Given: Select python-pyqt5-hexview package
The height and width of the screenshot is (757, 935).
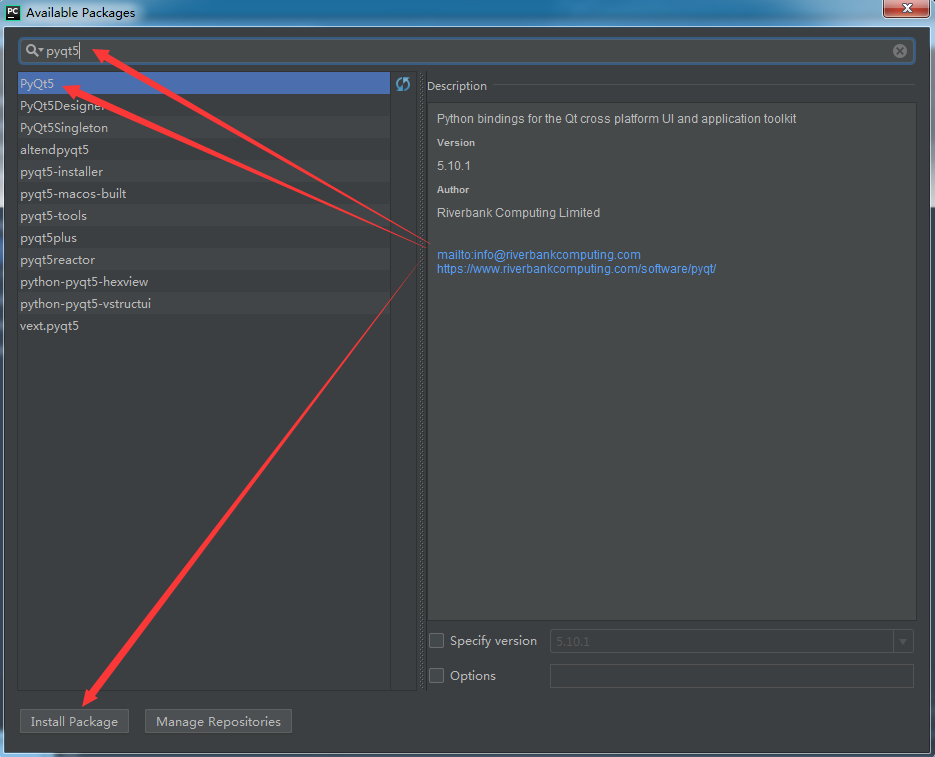Looking at the screenshot, I should click(x=204, y=282).
